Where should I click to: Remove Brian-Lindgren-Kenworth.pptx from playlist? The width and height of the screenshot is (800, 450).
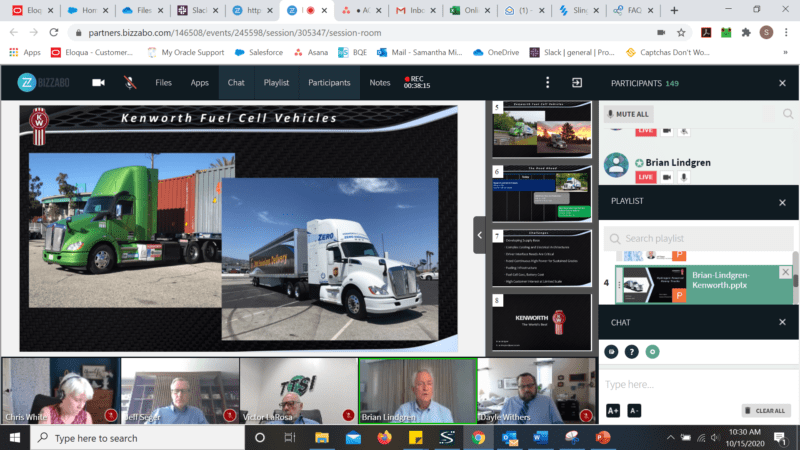pyautogui.click(x=785, y=272)
